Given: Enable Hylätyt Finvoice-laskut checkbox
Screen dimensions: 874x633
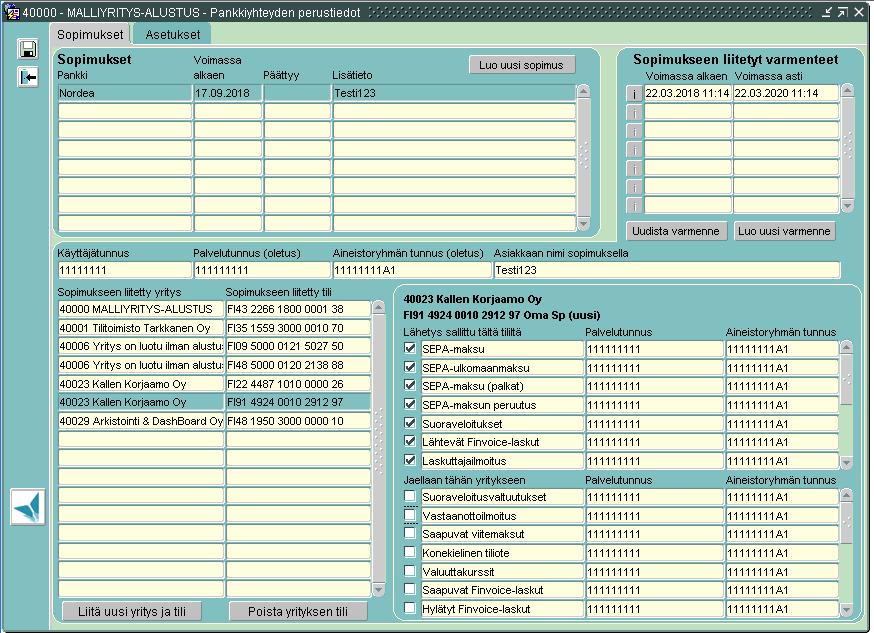Looking at the screenshot, I should (410, 608).
